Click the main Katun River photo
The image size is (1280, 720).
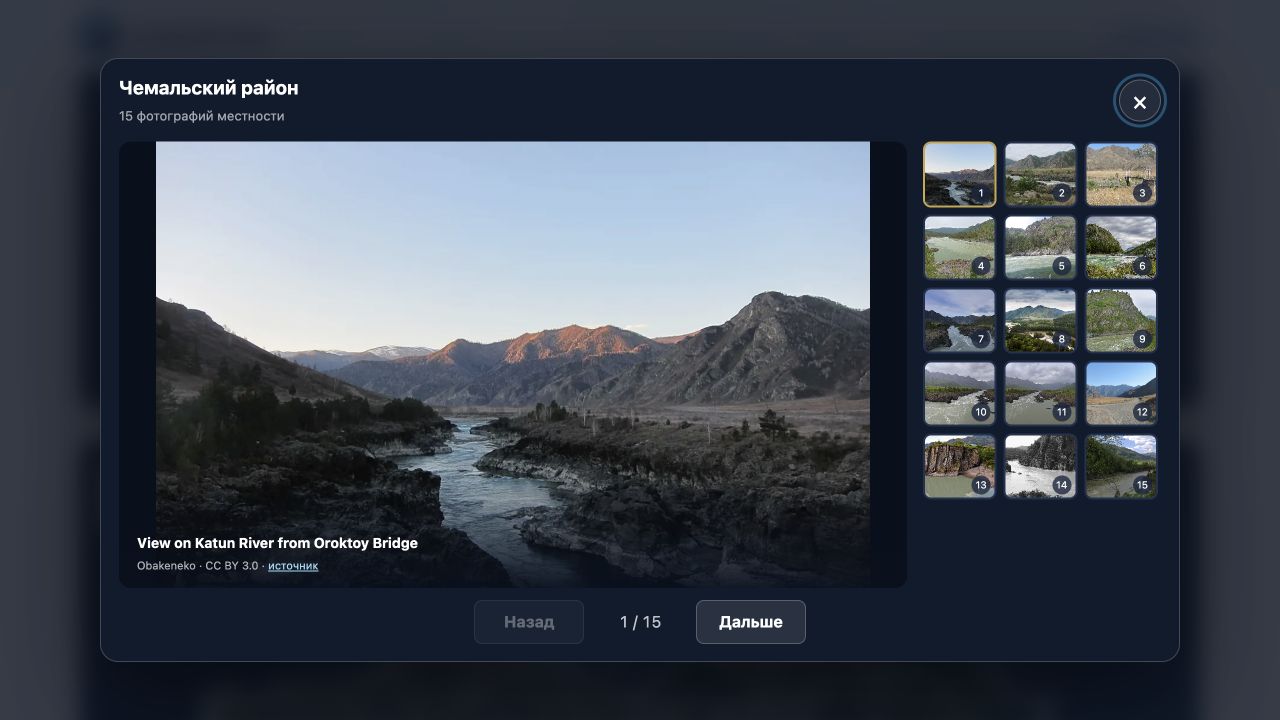[x=513, y=364]
